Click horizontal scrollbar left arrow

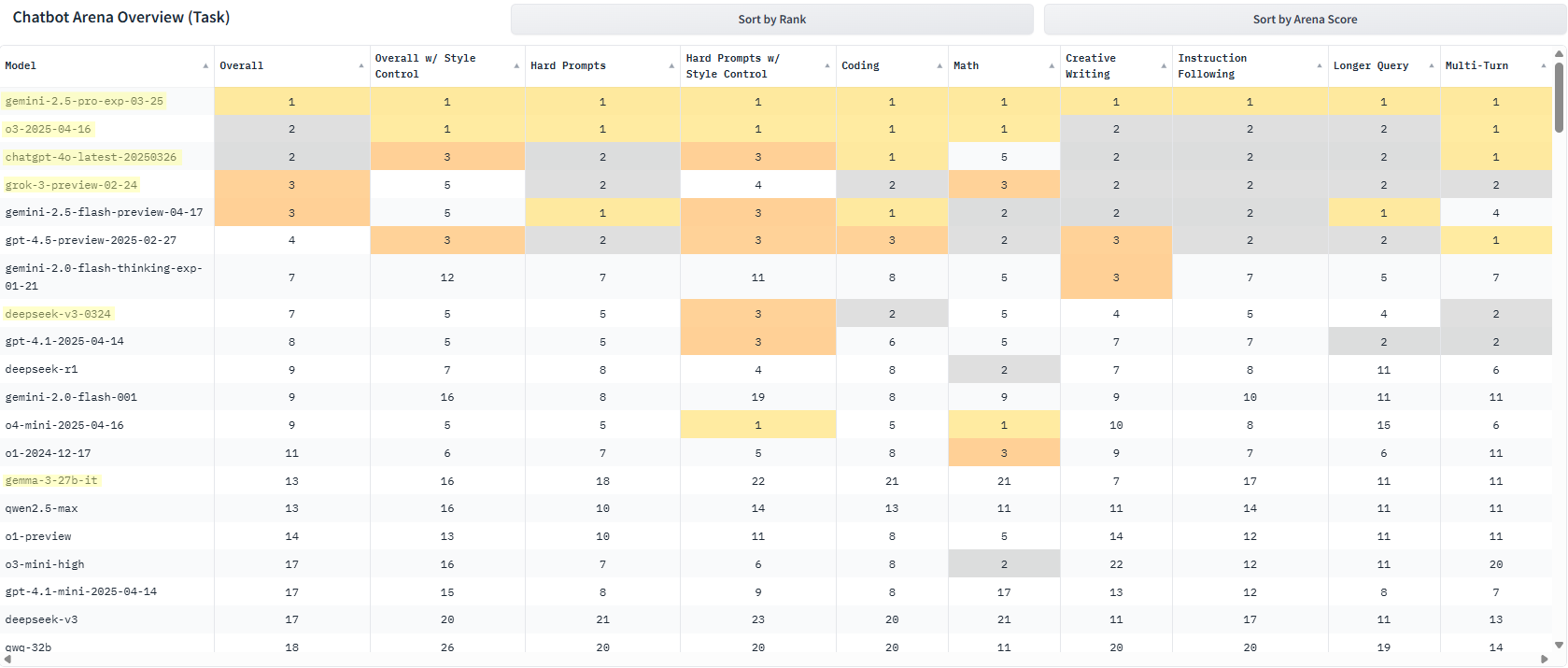tap(7, 660)
